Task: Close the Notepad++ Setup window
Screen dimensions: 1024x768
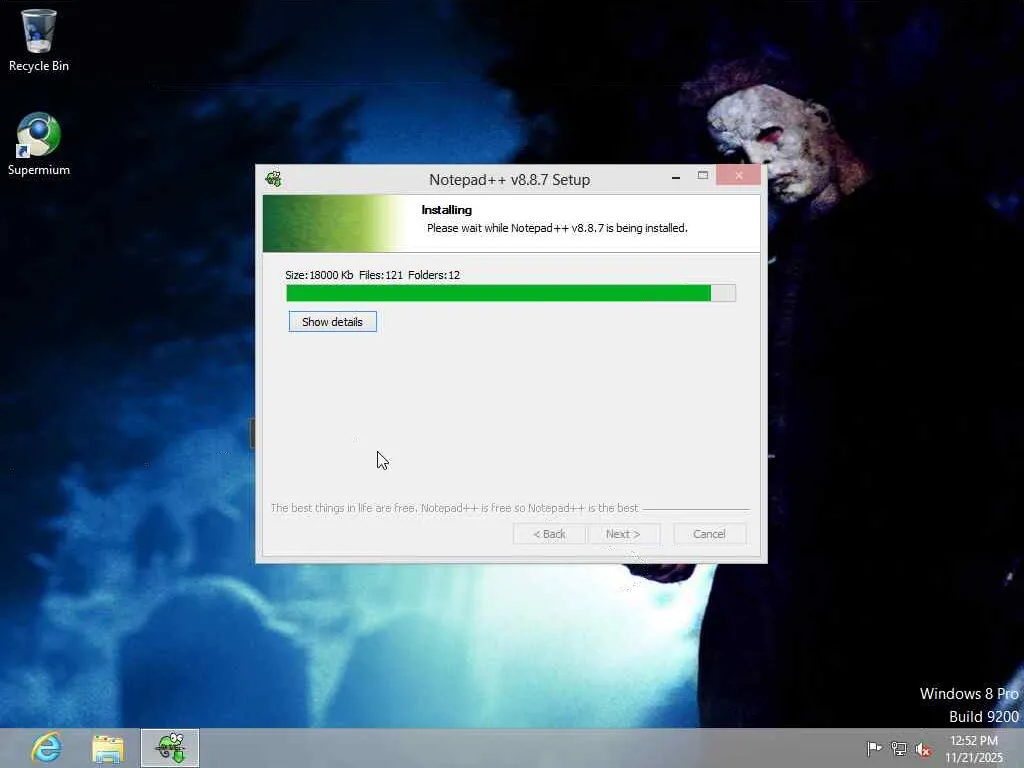Action: [739, 175]
